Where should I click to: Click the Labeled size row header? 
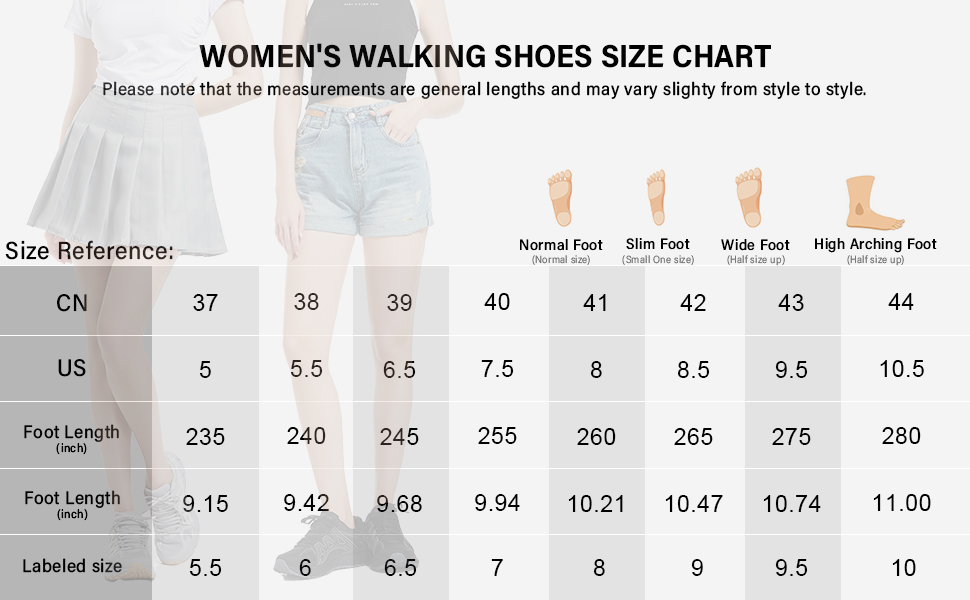coord(72,566)
